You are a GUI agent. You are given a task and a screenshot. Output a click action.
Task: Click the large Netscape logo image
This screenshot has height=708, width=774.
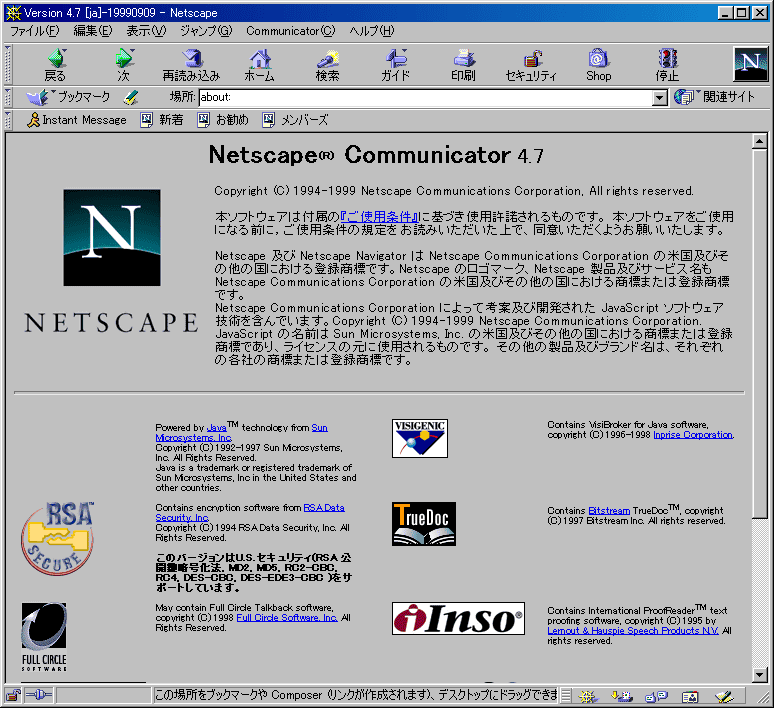click(112, 237)
